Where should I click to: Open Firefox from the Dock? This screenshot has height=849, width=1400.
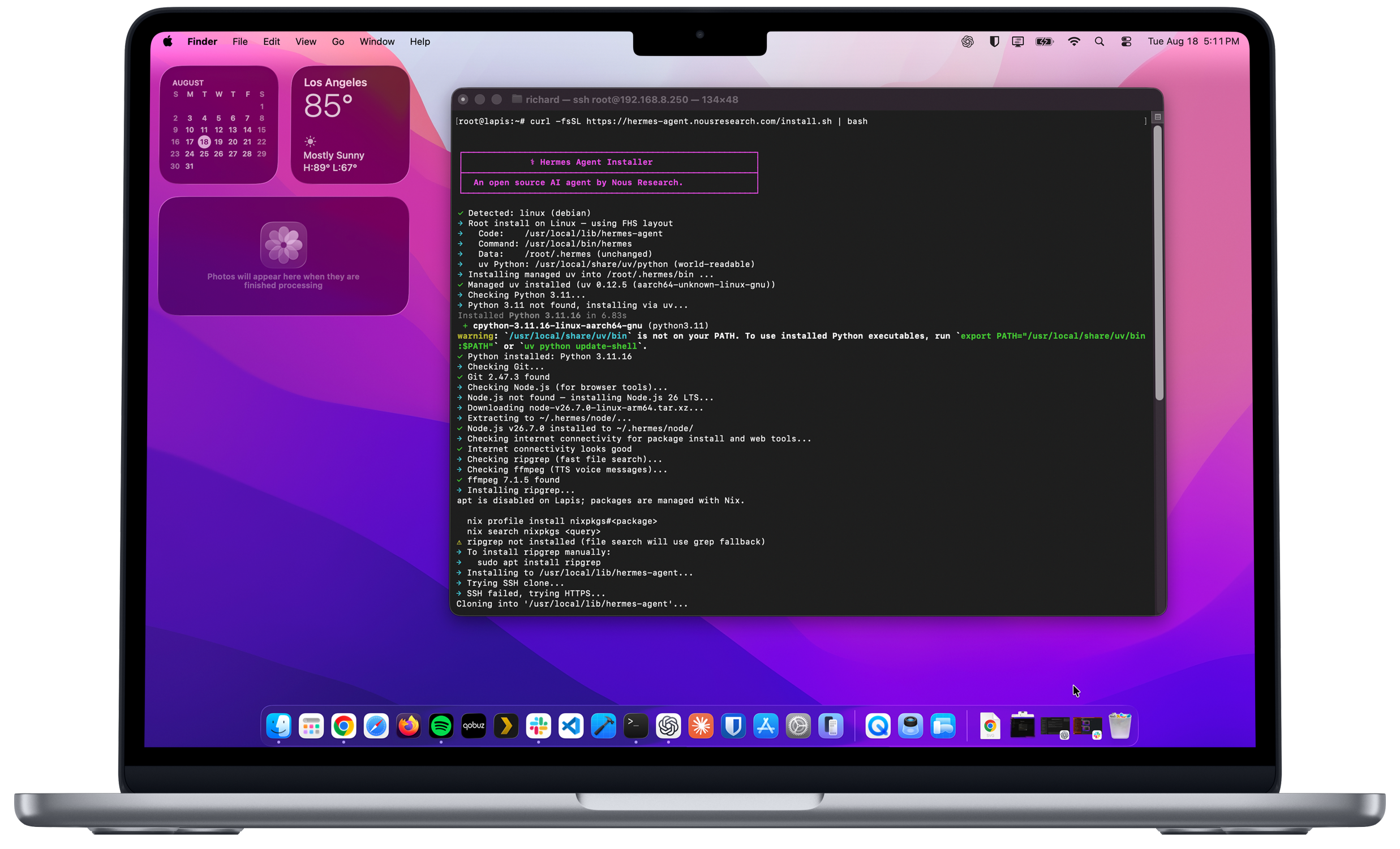pos(409,726)
